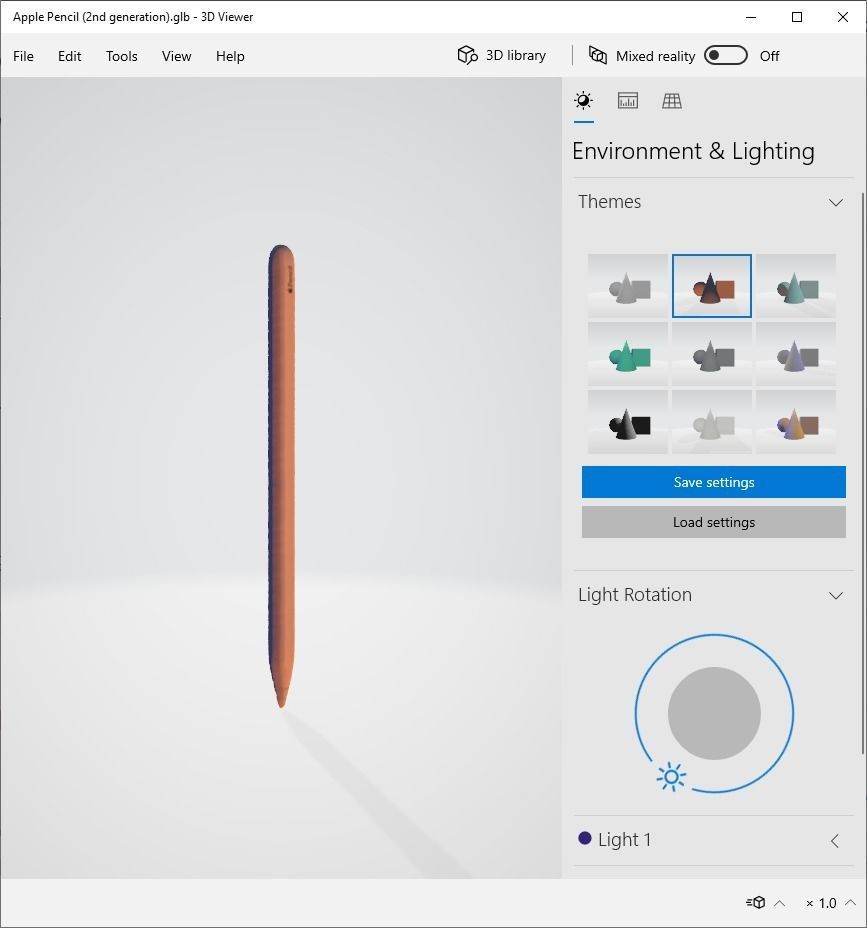The image size is (867, 928).
Task: Choose the orange and navy theme thumbnail
Action: tap(712, 286)
